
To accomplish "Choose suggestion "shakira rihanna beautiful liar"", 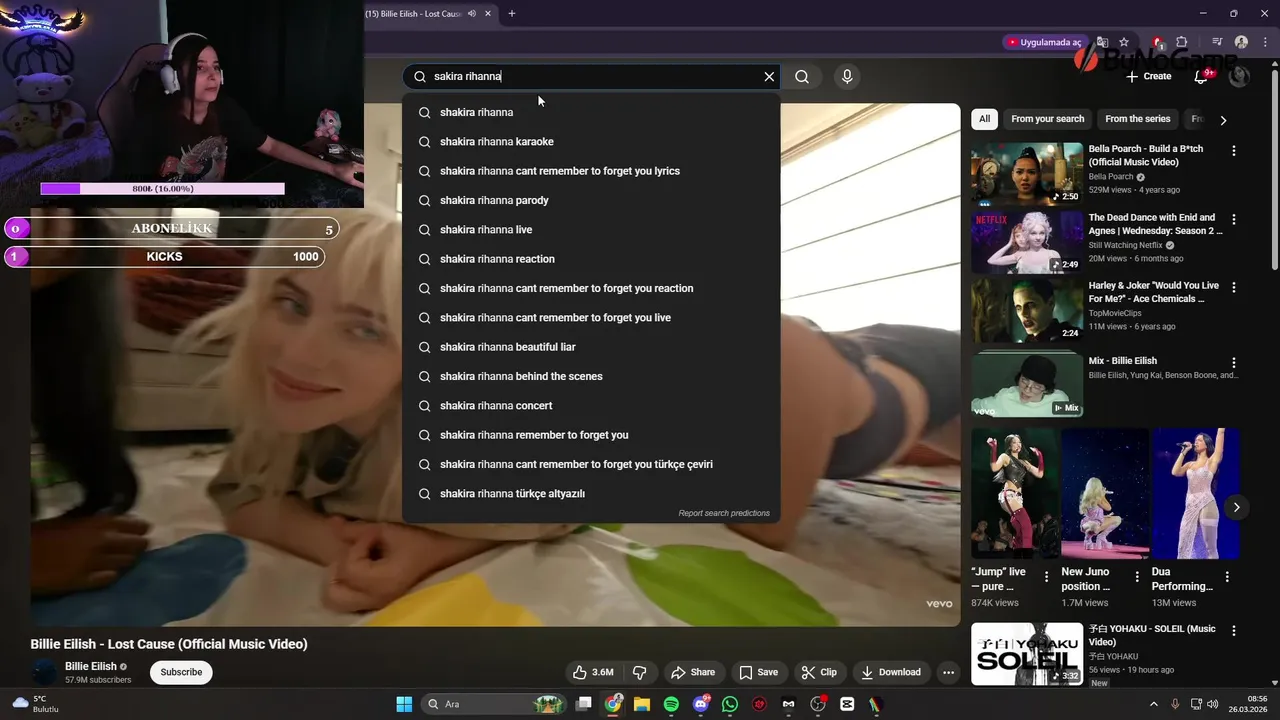I will click(x=591, y=347).
